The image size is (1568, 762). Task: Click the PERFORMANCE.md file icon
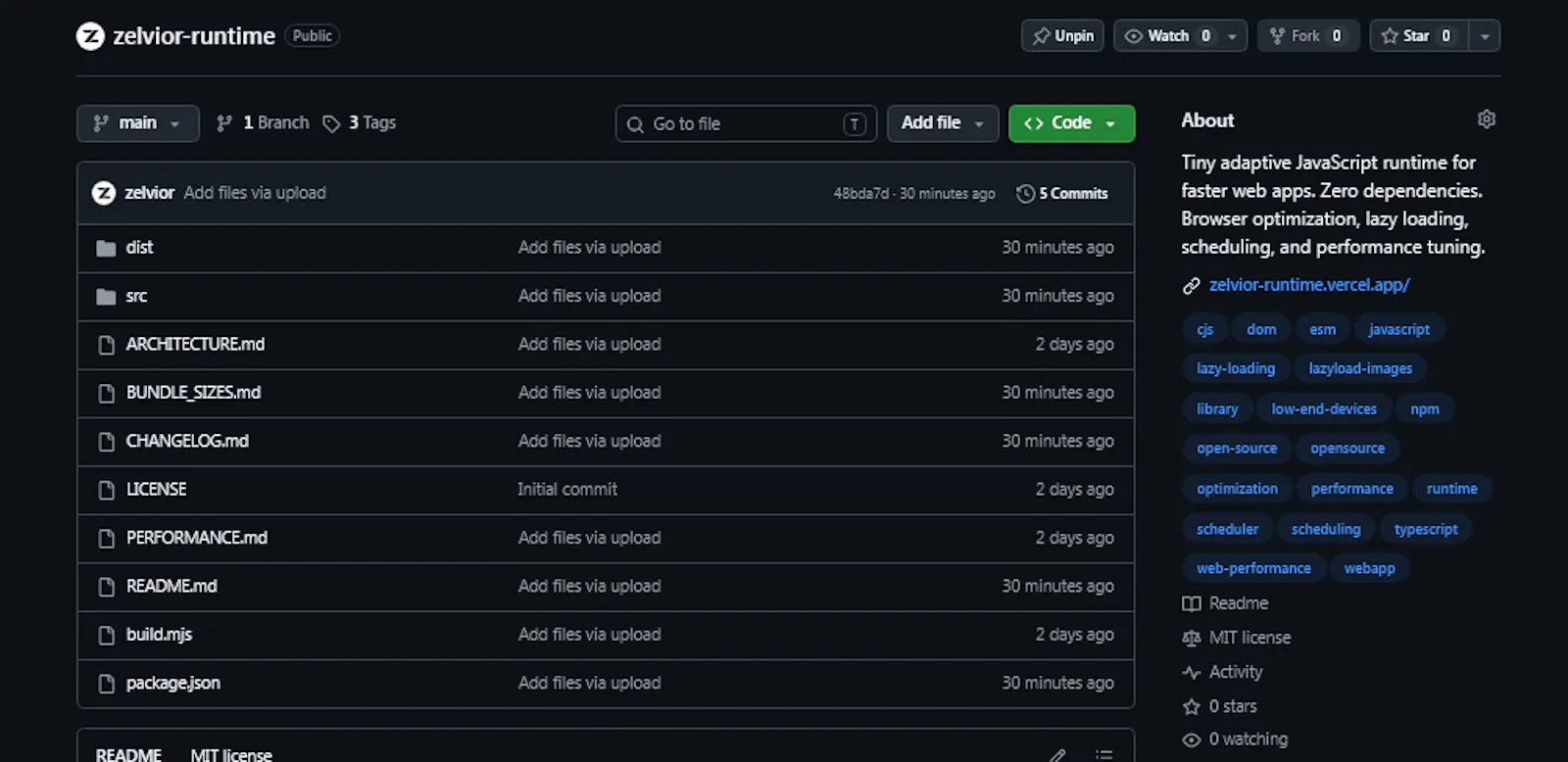tap(106, 538)
